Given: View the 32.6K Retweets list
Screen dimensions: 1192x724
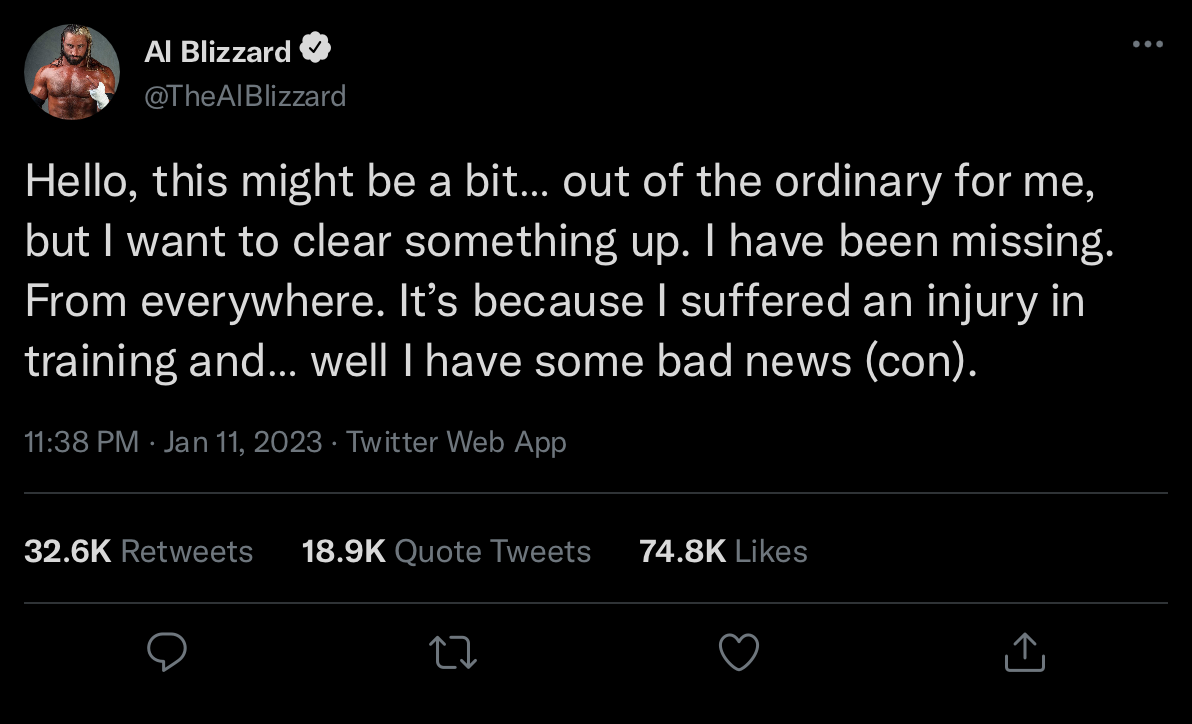Looking at the screenshot, I should point(138,551).
